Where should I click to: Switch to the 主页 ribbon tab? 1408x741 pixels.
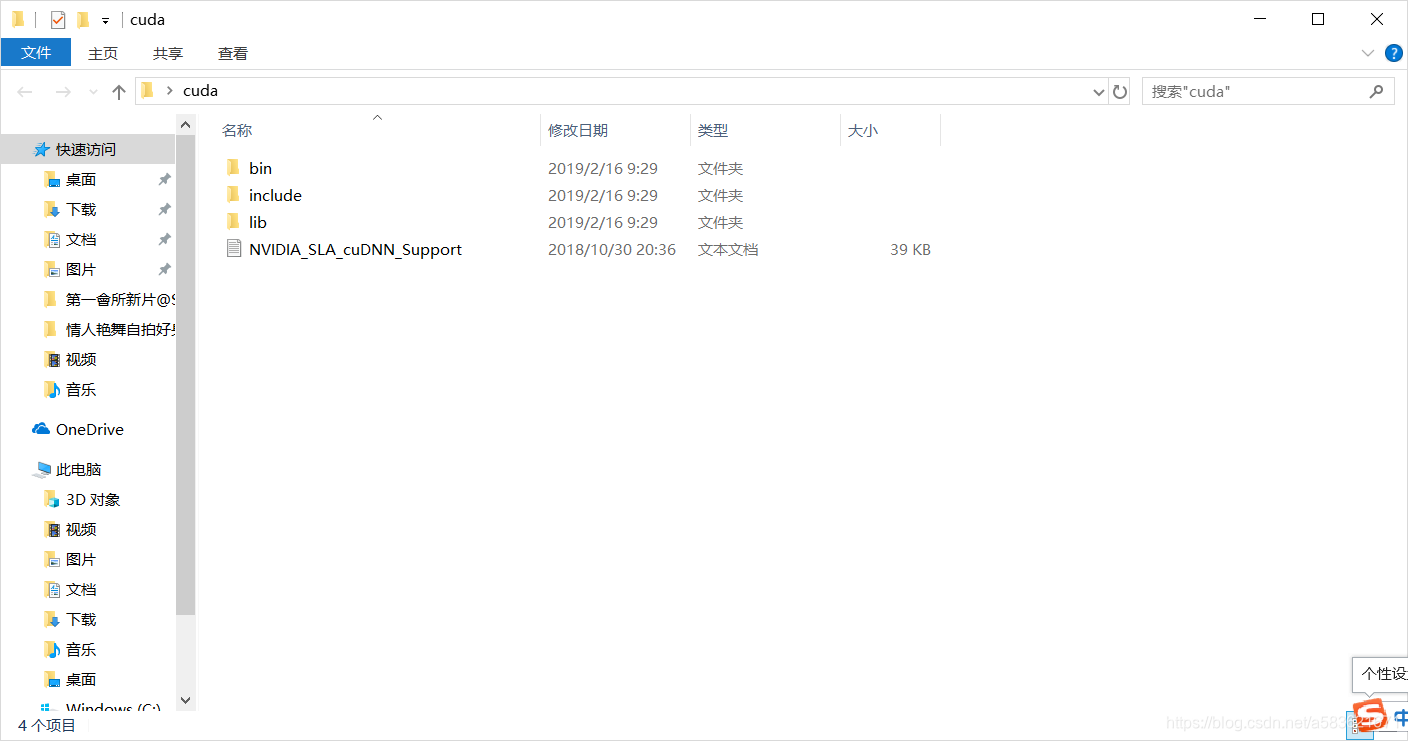[103, 53]
